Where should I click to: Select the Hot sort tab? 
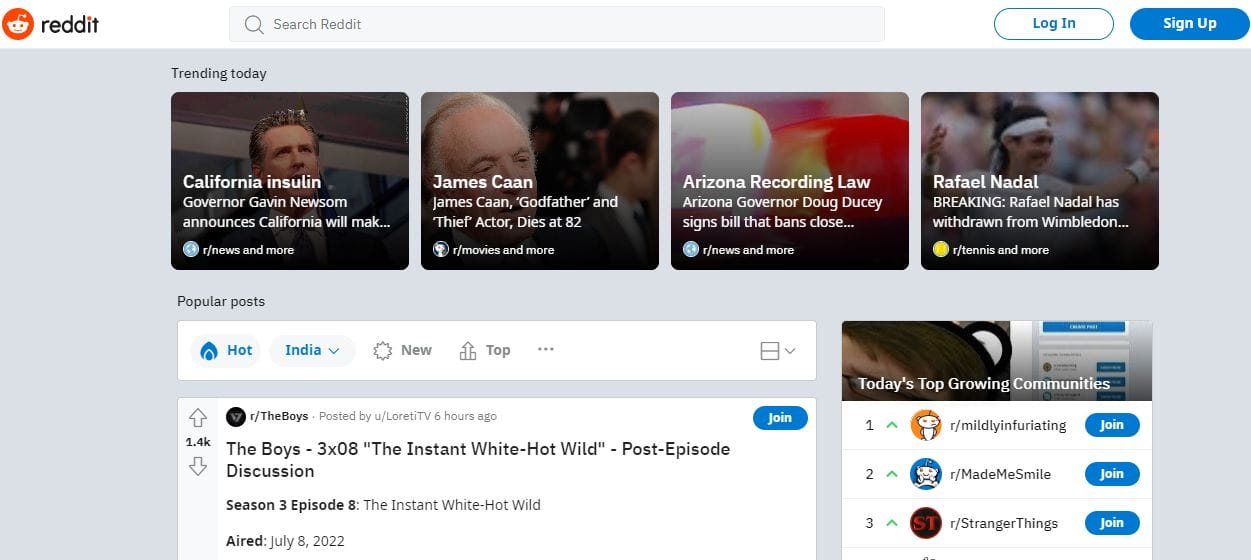(x=226, y=351)
